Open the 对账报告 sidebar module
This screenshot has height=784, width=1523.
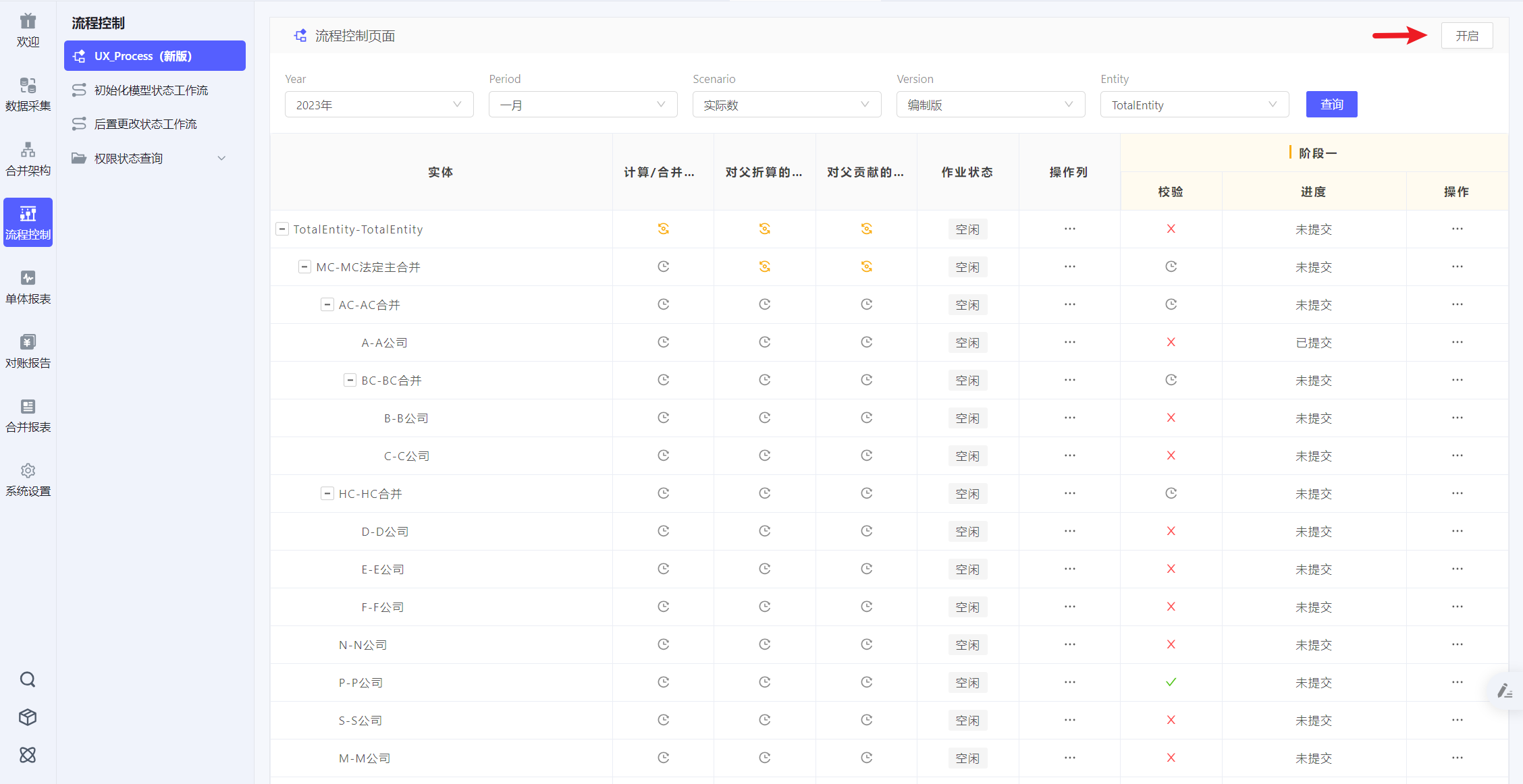point(28,351)
